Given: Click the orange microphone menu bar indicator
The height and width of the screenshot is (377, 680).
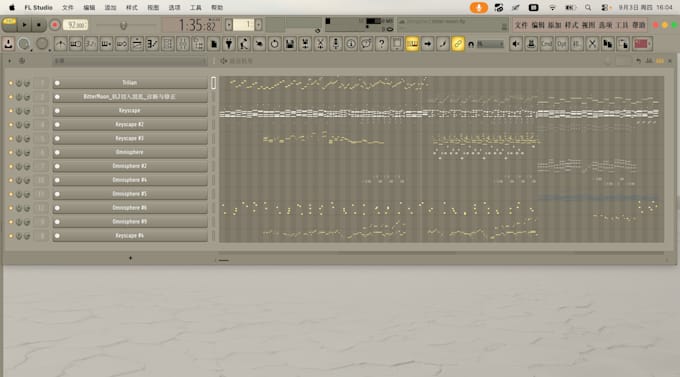Looking at the screenshot, I should 479,7.
